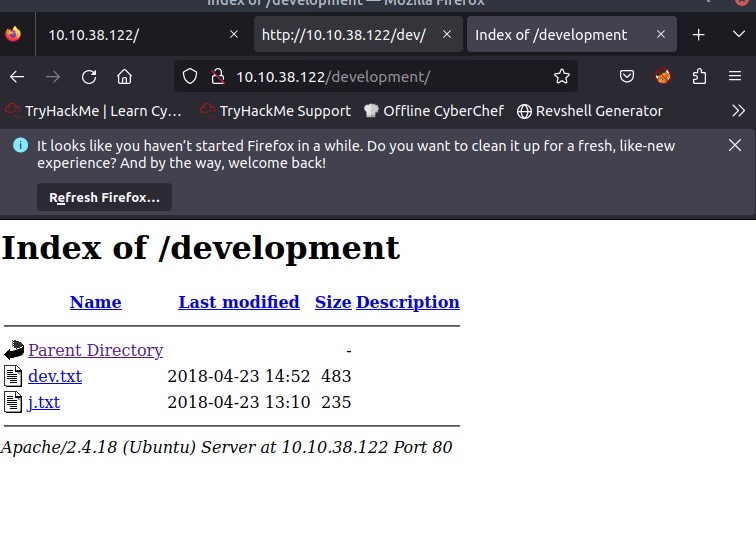The image size is (756, 556).
Task: Open a new tab with plus button
Action: coord(698,35)
